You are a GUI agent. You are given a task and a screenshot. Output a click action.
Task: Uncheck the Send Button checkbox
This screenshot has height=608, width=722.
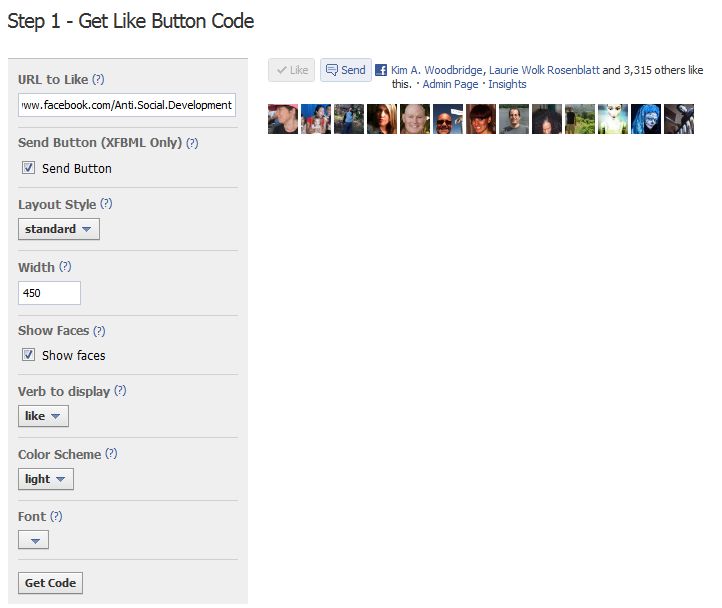coord(28,168)
